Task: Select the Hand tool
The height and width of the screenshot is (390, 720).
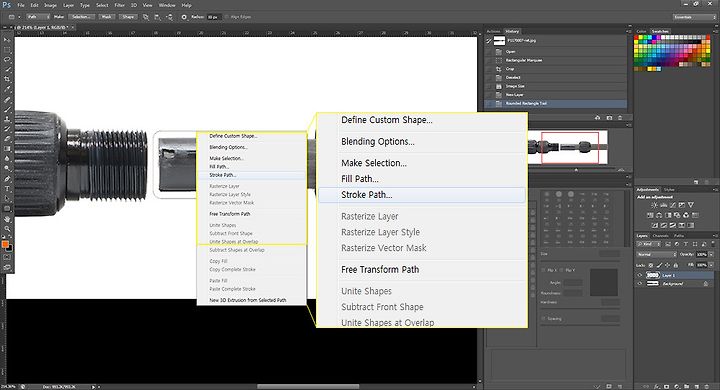Action: [x=7, y=219]
